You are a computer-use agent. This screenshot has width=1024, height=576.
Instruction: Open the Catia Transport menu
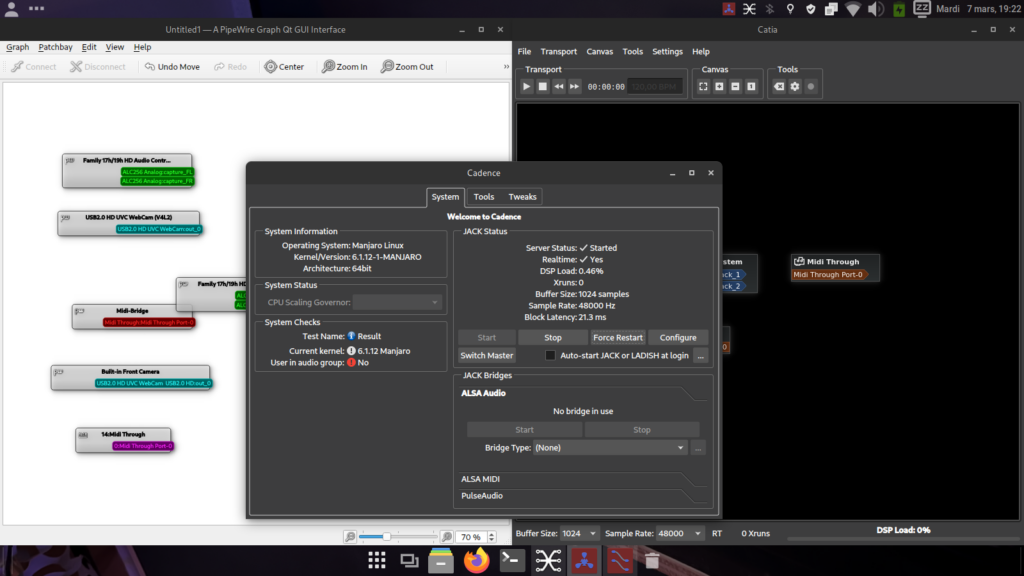click(558, 52)
